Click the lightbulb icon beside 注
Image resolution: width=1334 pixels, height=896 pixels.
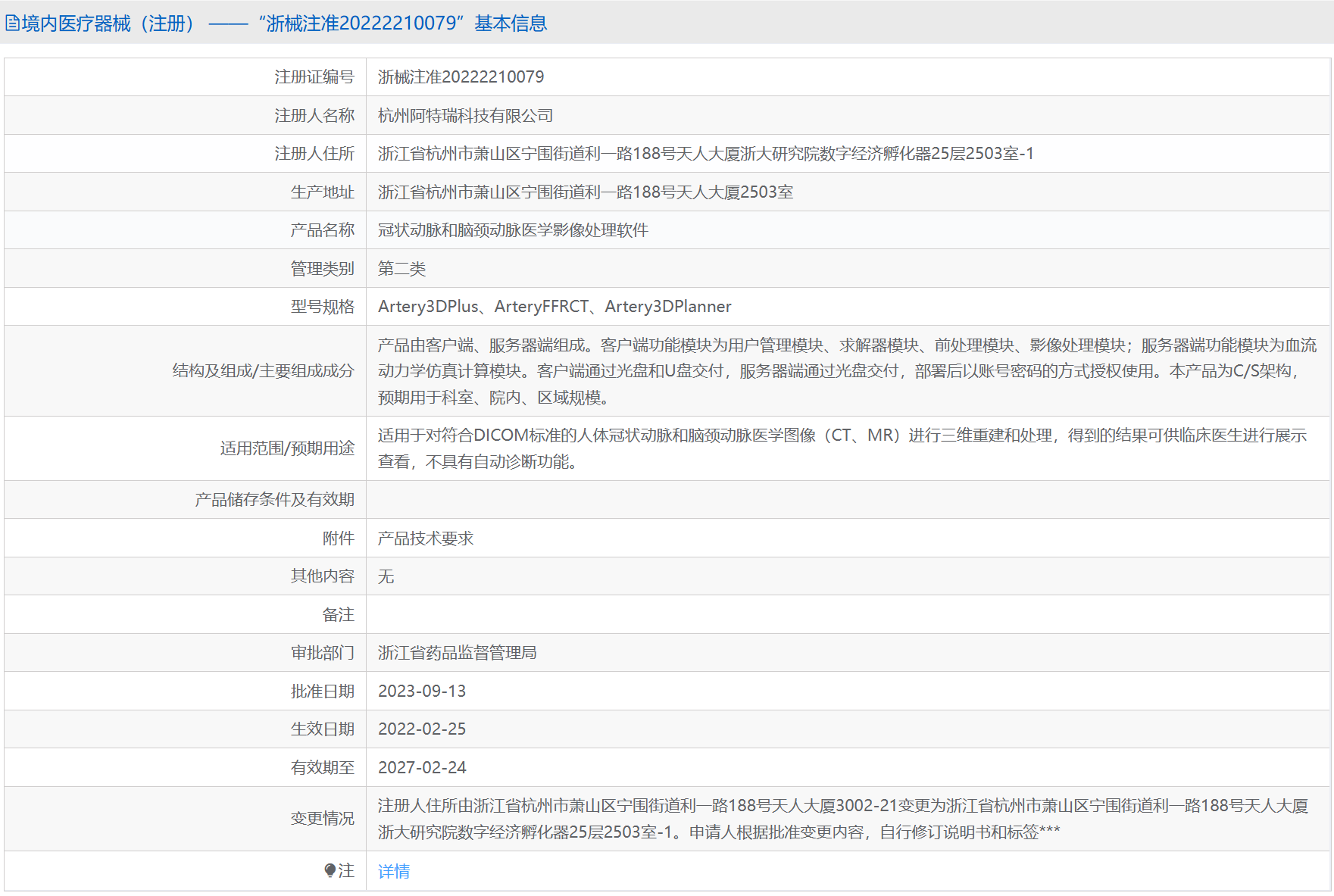330,871
